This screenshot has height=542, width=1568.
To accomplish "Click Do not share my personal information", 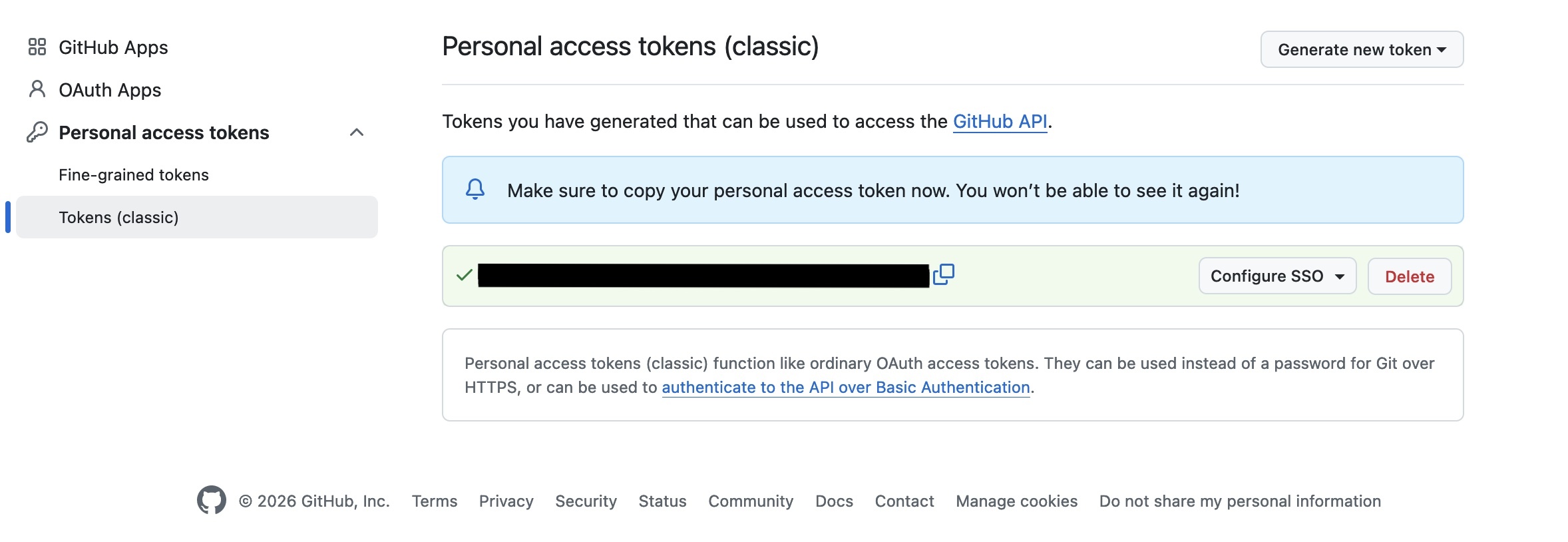I will (x=1239, y=501).
